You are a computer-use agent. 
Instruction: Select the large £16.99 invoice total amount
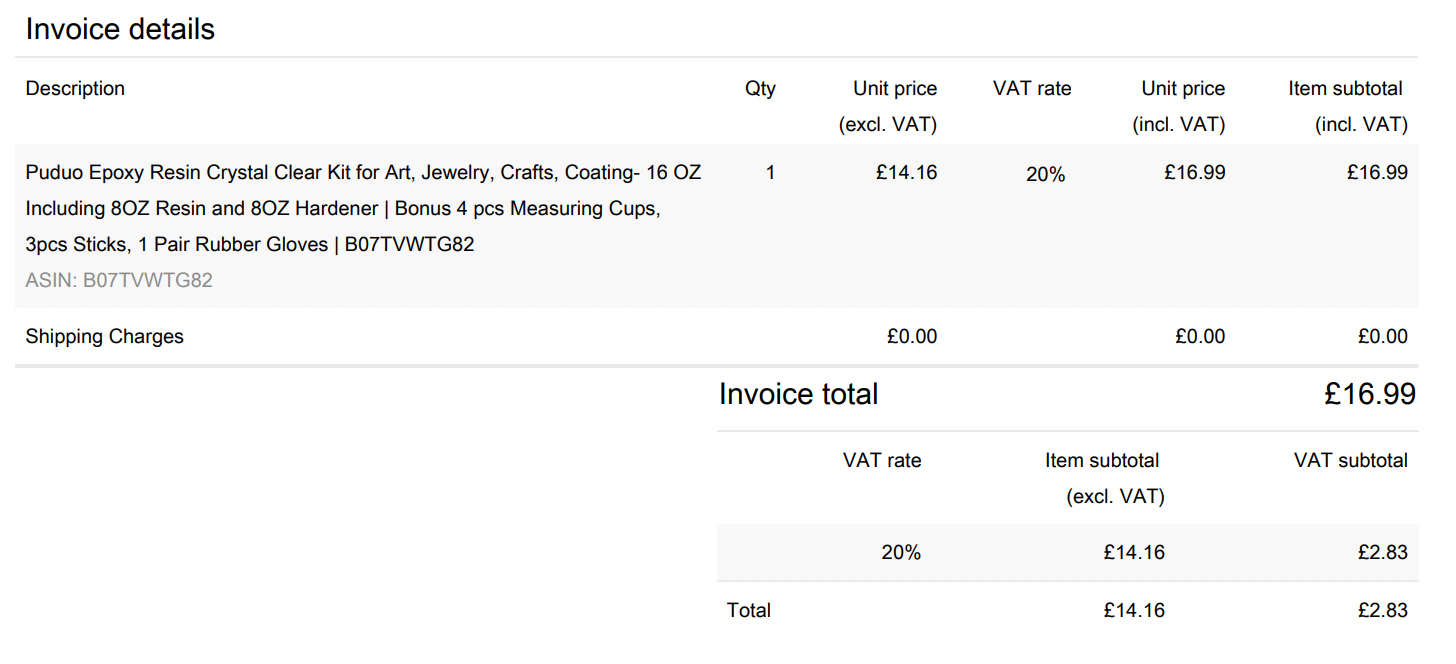point(1370,394)
